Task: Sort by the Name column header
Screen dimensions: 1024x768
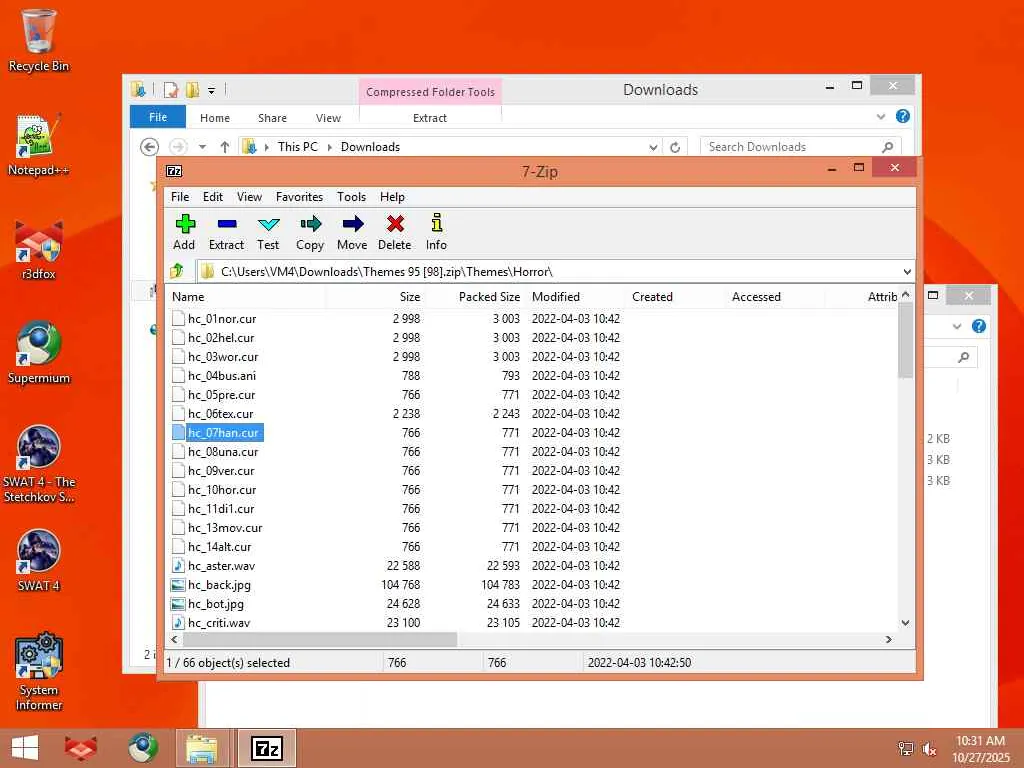Action: [246, 296]
